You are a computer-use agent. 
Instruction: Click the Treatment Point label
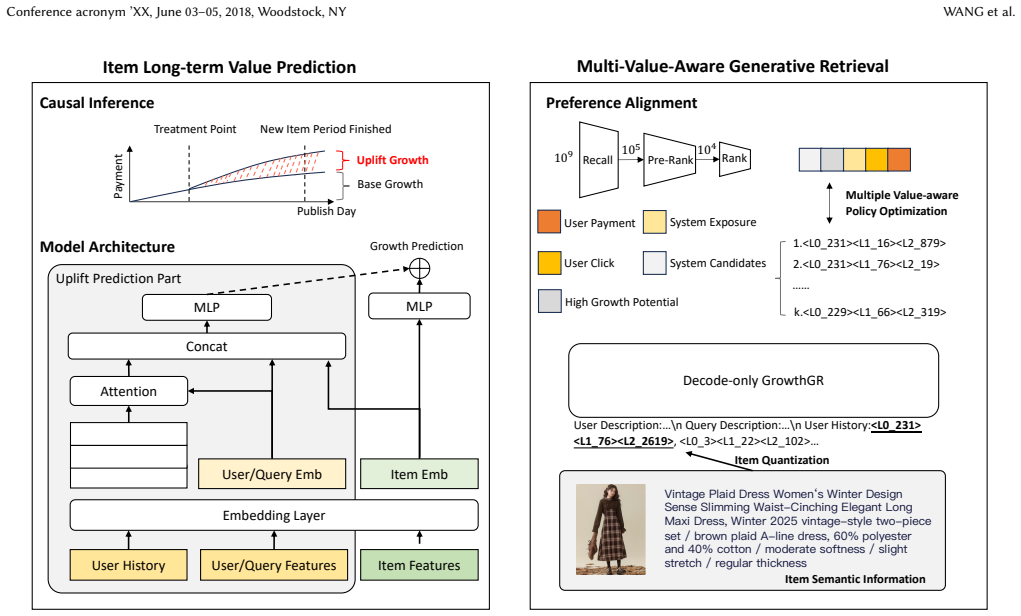click(x=195, y=129)
